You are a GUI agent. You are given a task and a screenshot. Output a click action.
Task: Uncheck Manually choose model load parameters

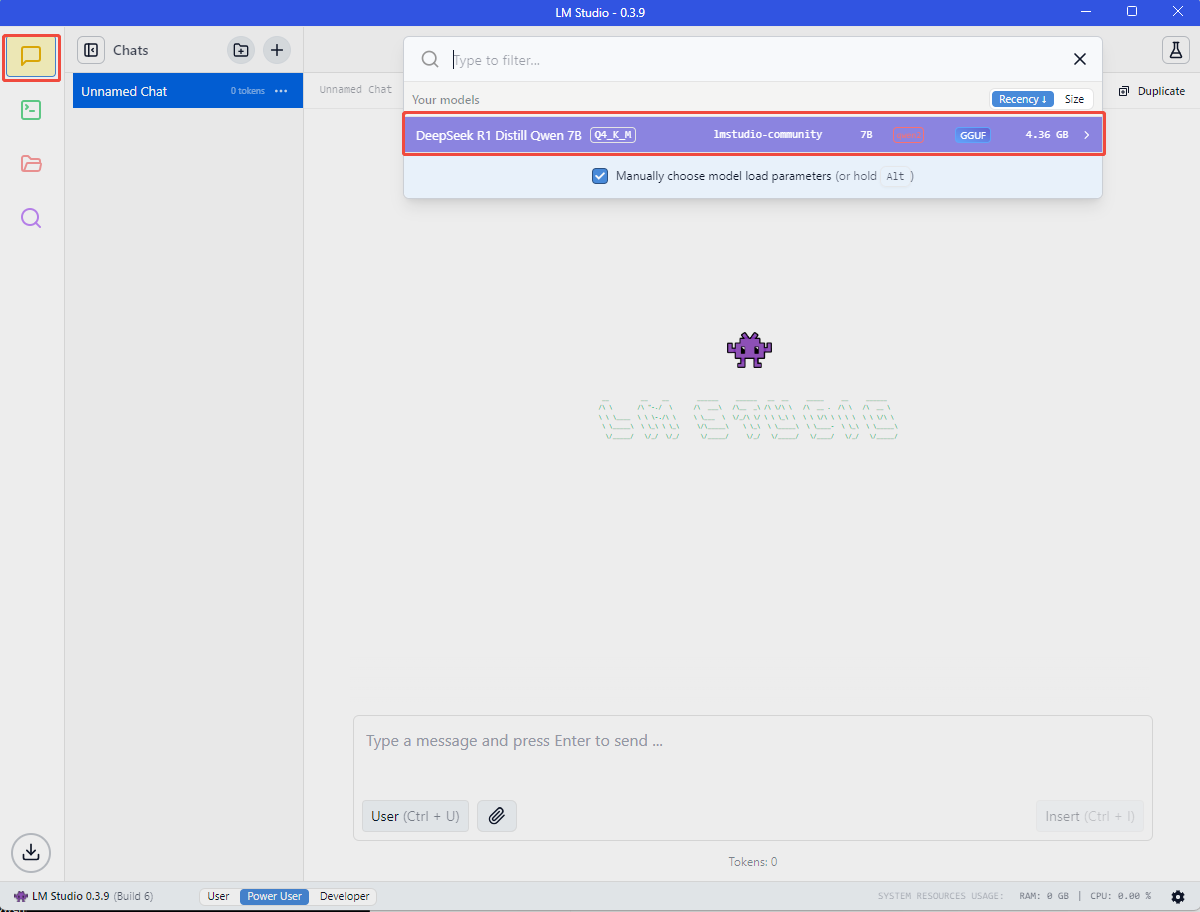coord(600,176)
